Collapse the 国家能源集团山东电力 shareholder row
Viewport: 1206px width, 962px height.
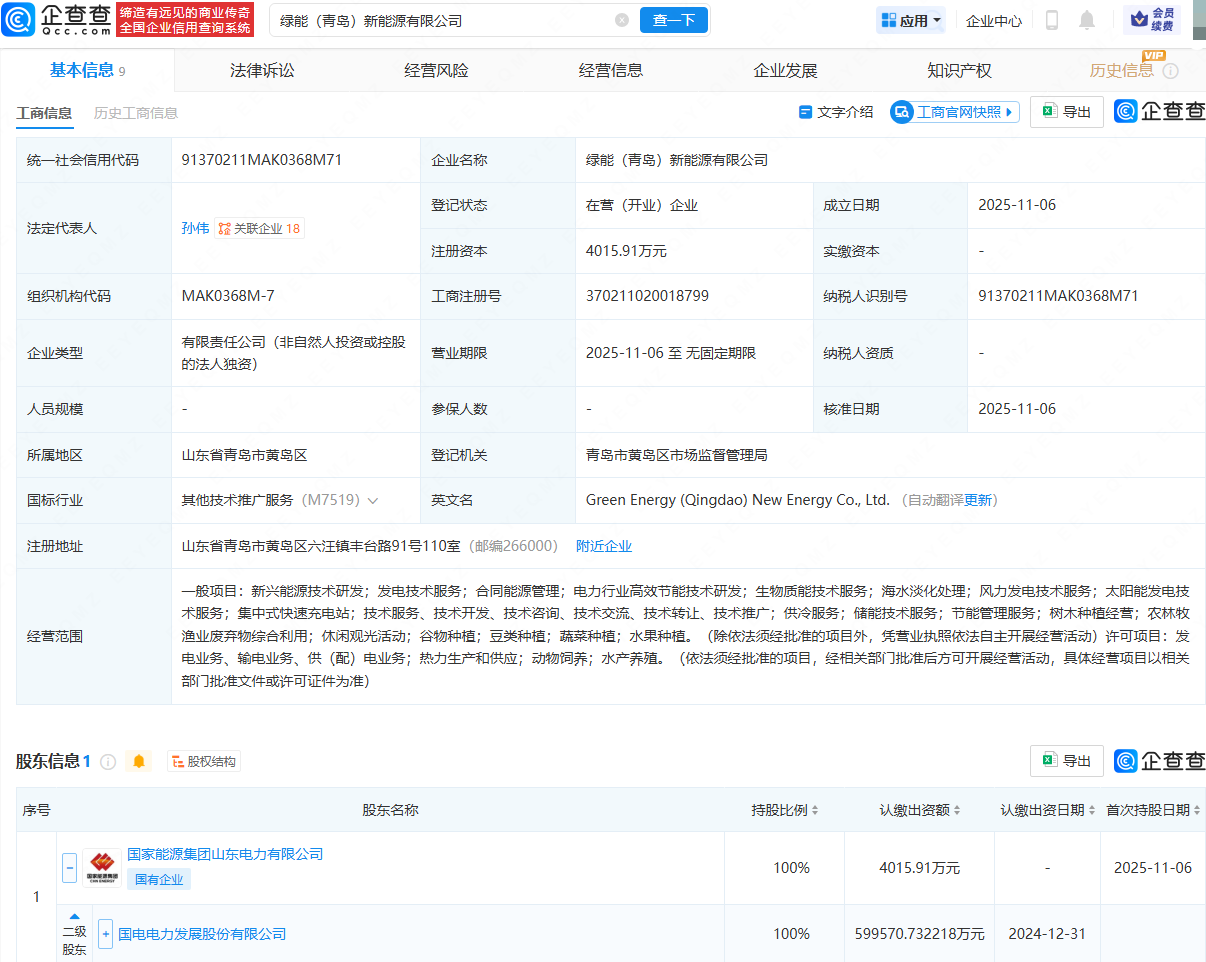click(x=70, y=867)
